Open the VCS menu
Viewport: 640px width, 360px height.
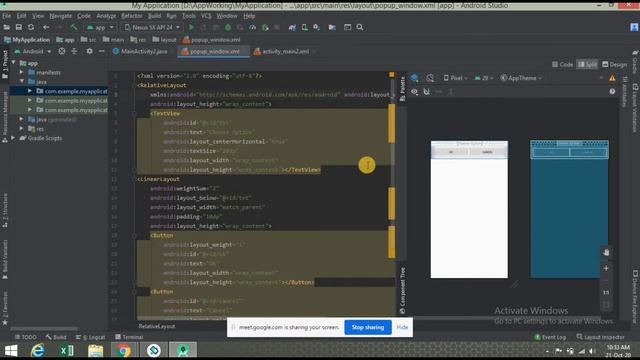(206, 16)
